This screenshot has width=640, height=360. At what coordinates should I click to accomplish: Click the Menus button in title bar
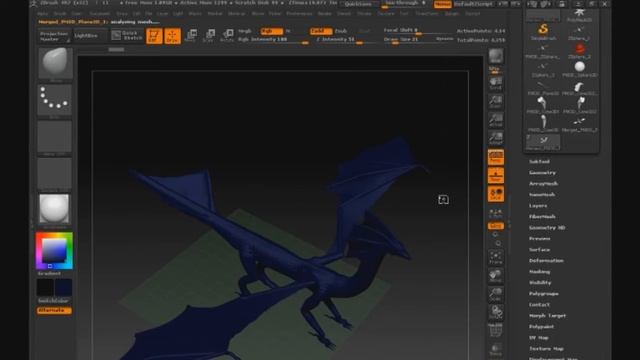pyautogui.click(x=442, y=4)
